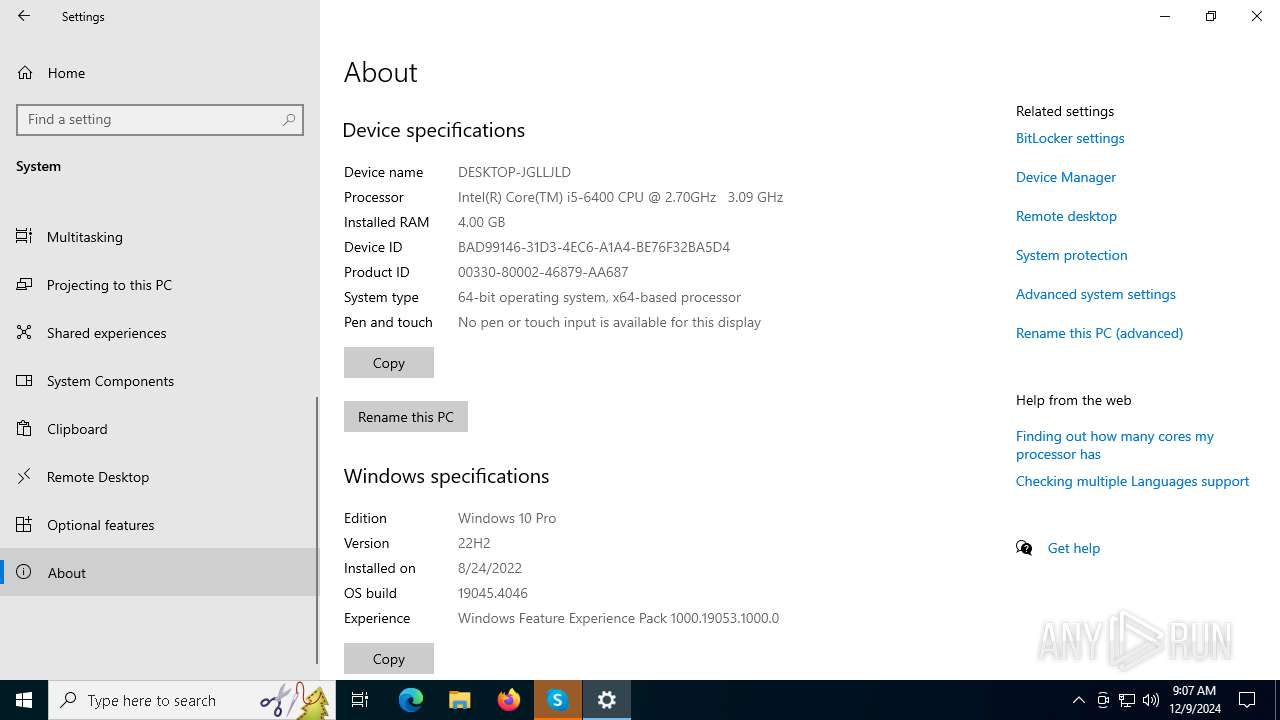Select Shared experiences in sidebar

tap(160, 332)
